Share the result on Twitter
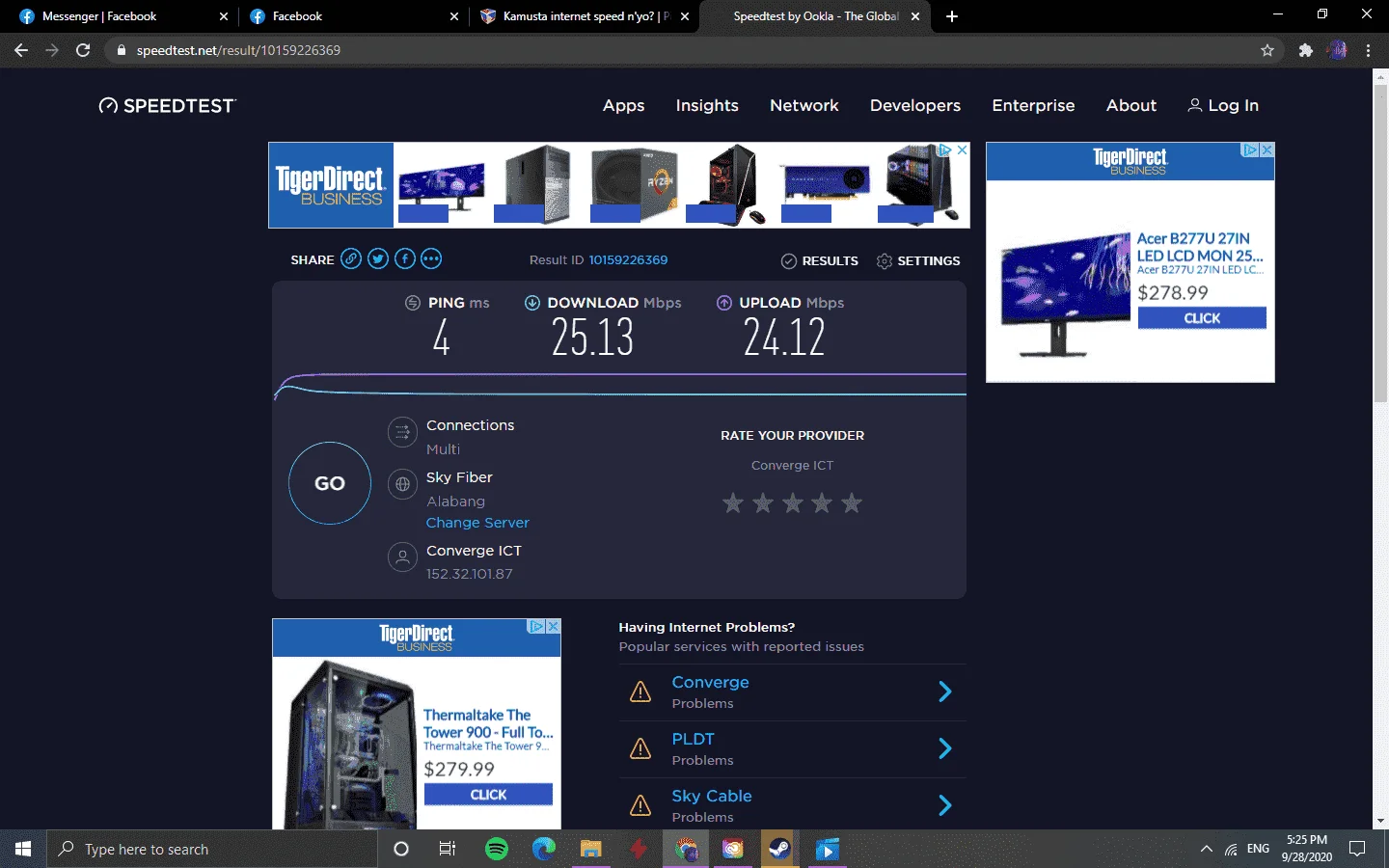 [x=378, y=258]
